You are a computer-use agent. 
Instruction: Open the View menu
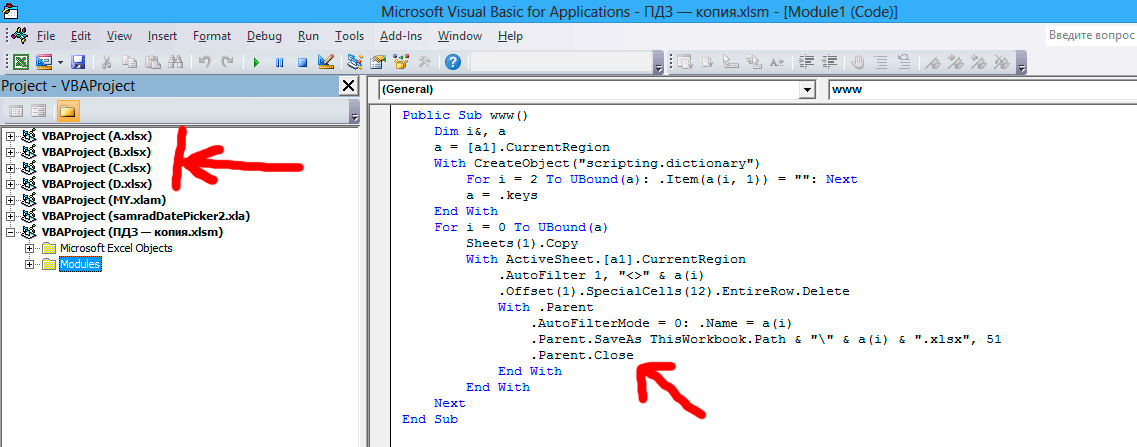click(x=120, y=36)
